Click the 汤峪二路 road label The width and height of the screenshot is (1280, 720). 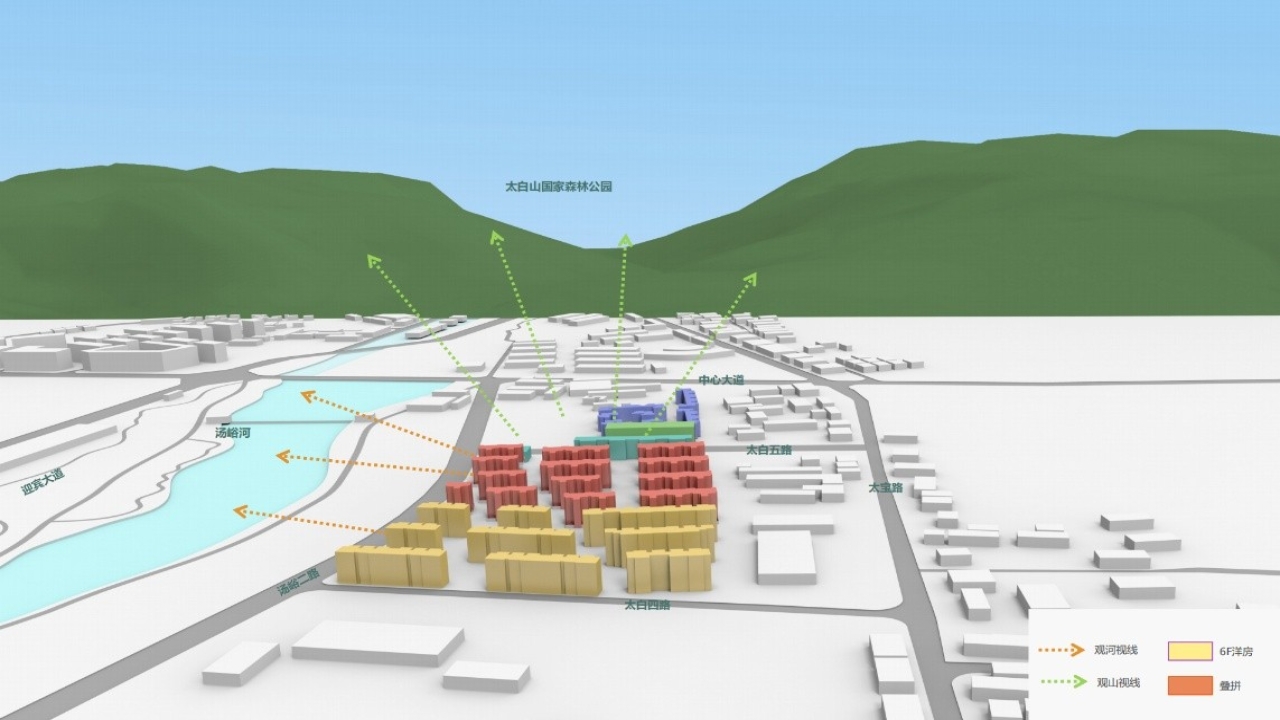(x=298, y=583)
